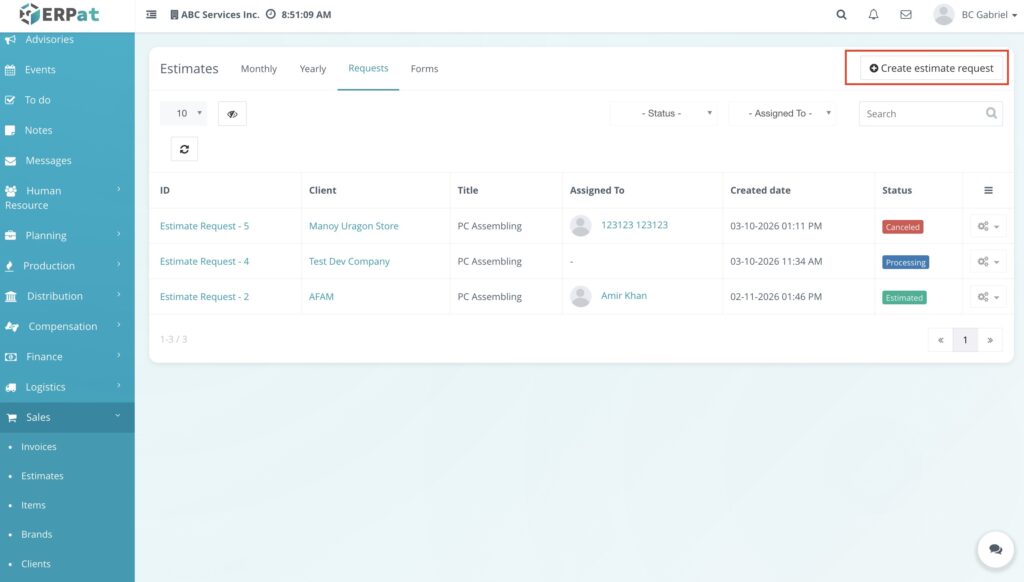Click the notification bell icon

point(873,15)
